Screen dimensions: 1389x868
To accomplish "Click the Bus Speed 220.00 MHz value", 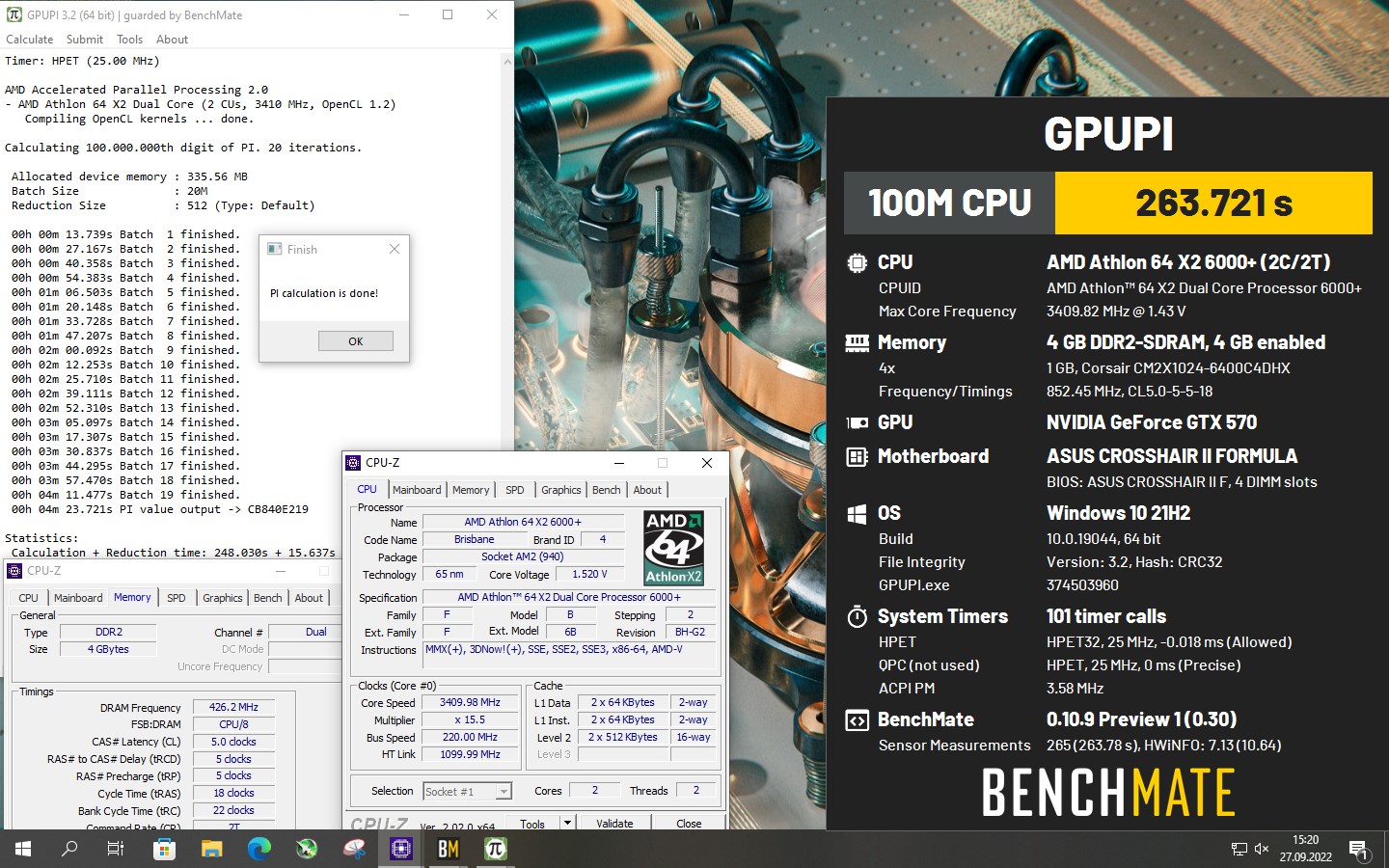I will 471,738.
